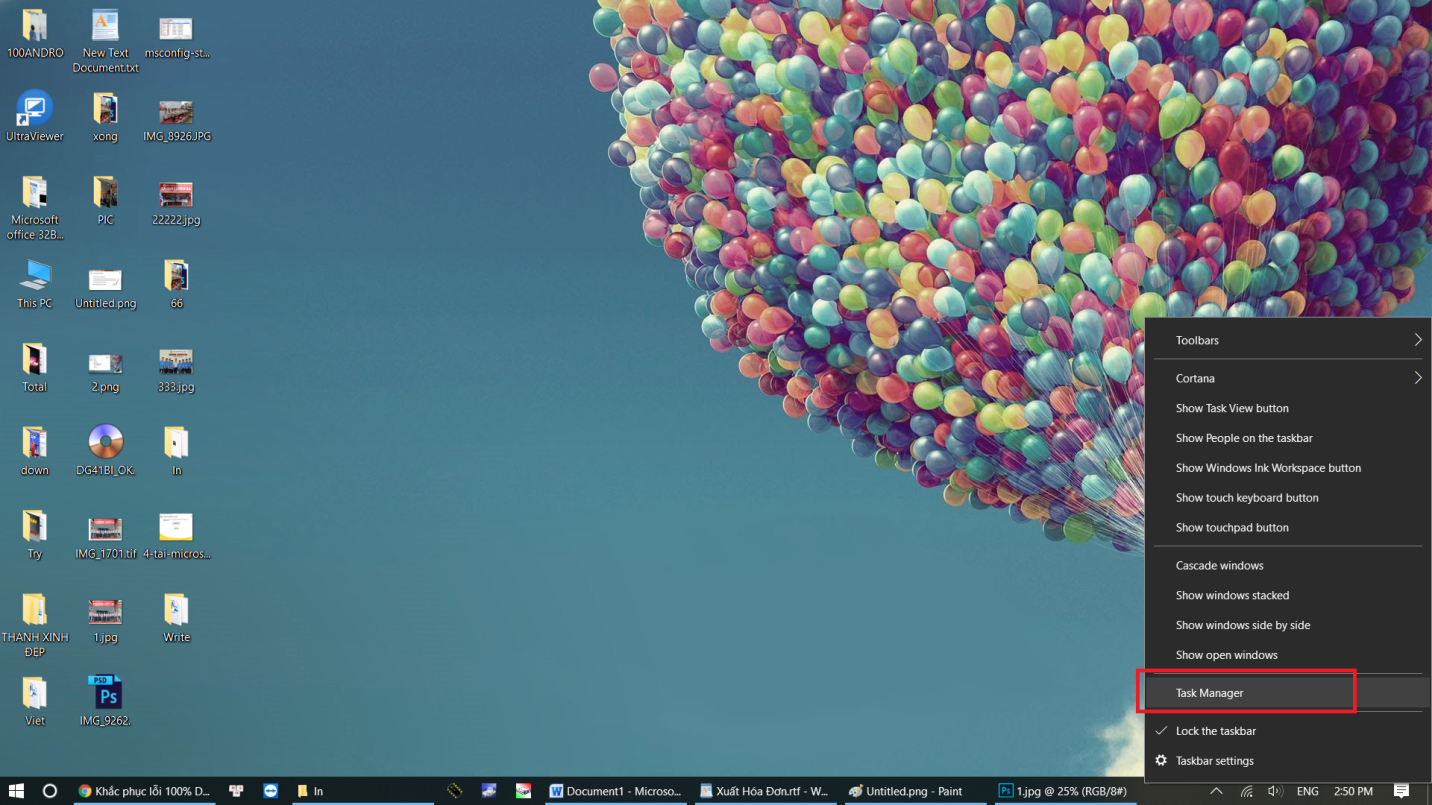
Task: Enable Show touch keyboard button
Action: [1288, 498]
